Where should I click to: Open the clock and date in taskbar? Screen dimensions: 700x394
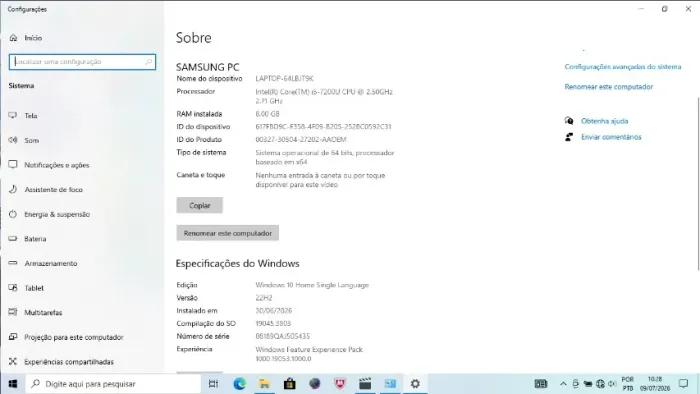pyautogui.click(x=655, y=384)
